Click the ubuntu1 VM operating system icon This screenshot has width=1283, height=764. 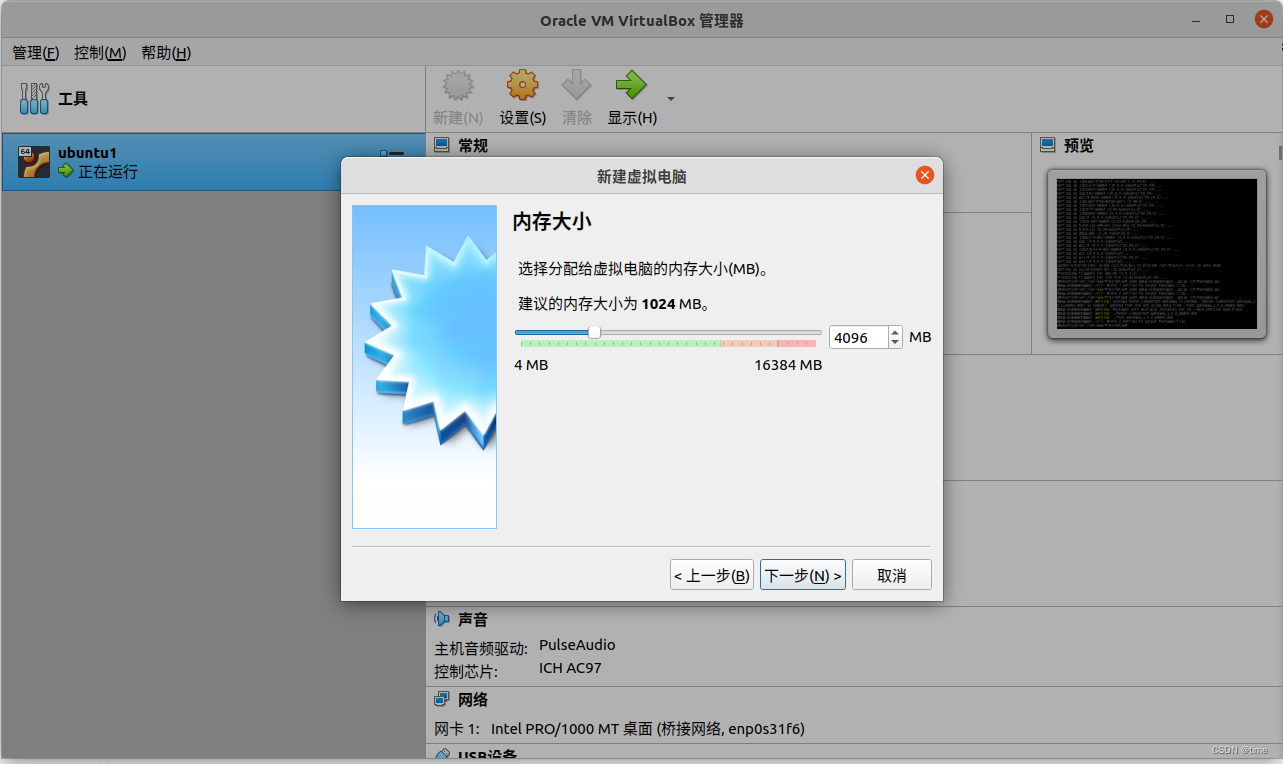(x=34, y=162)
